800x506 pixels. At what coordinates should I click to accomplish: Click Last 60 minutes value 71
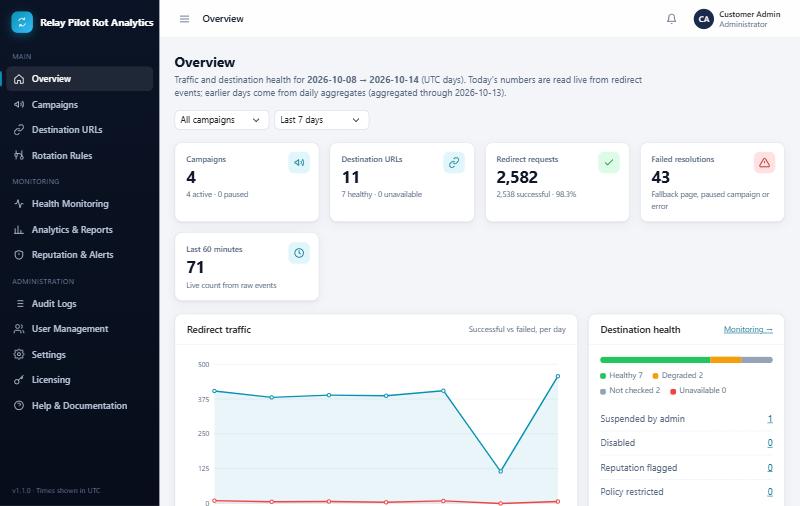tap(195, 267)
